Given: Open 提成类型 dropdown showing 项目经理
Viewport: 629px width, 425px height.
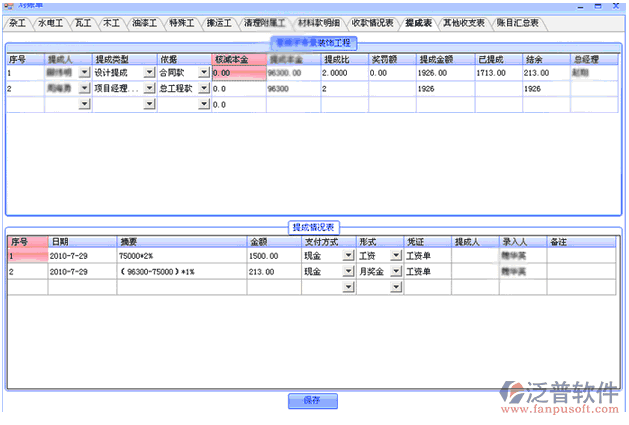Looking at the screenshot, I should [x=150, y=89].
